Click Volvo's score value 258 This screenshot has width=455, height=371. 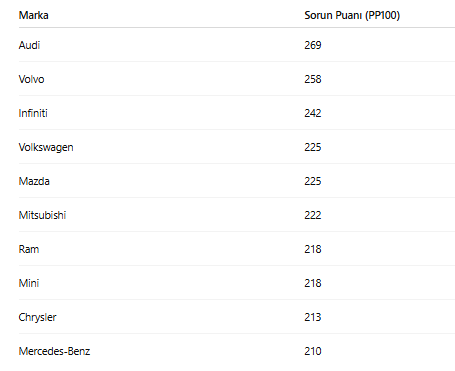click(313, 79)
